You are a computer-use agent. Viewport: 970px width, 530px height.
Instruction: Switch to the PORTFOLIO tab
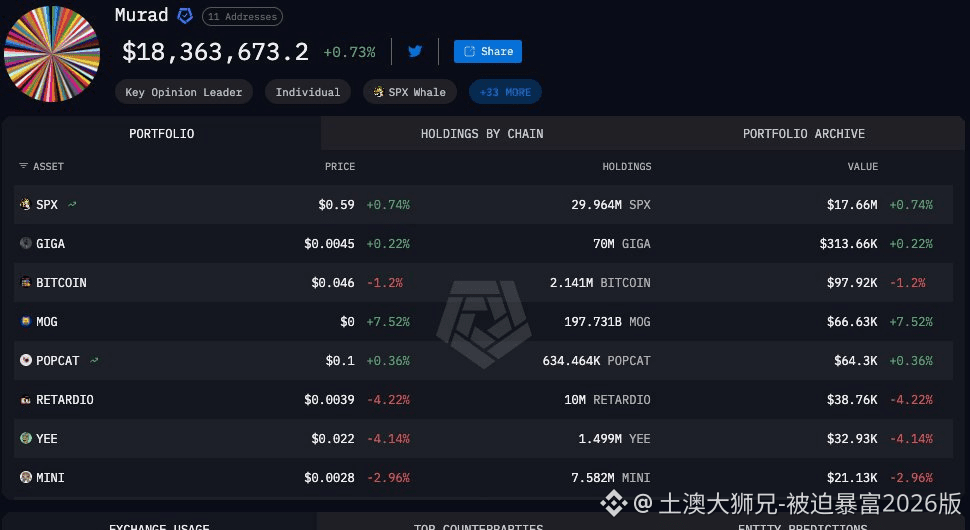(161, 134)
